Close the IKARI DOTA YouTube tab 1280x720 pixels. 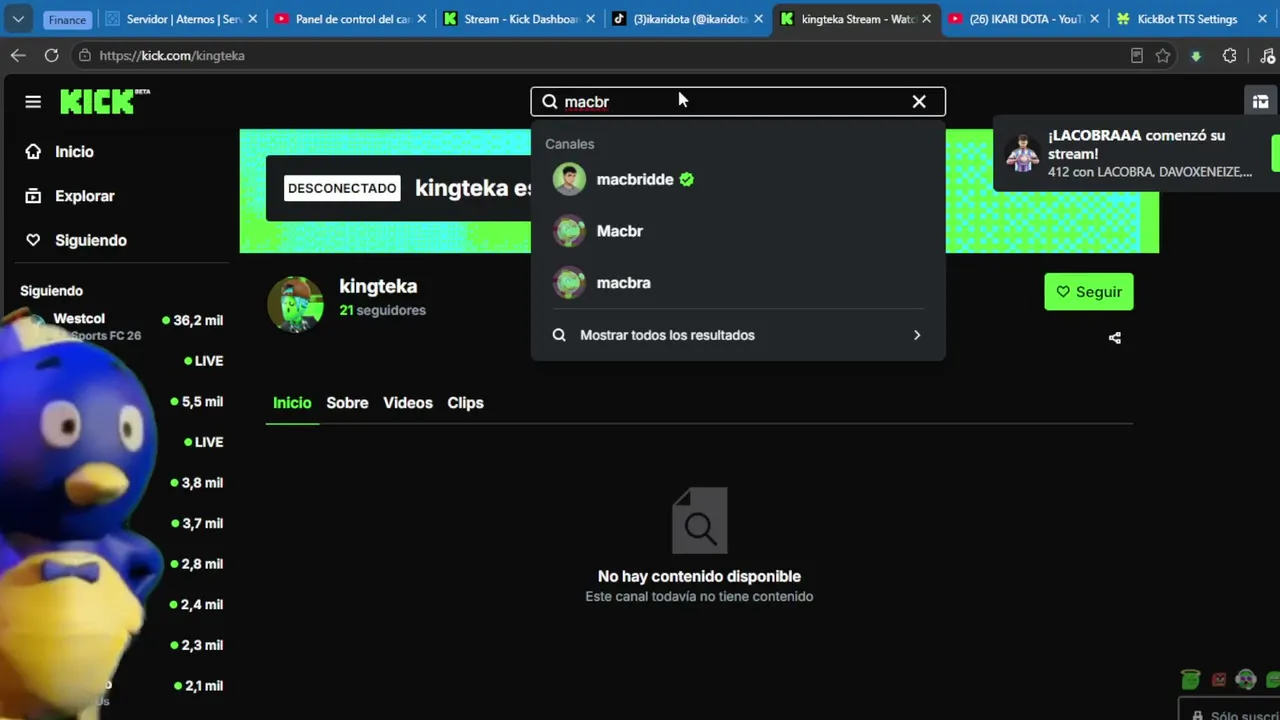[x=1096, y=19]
